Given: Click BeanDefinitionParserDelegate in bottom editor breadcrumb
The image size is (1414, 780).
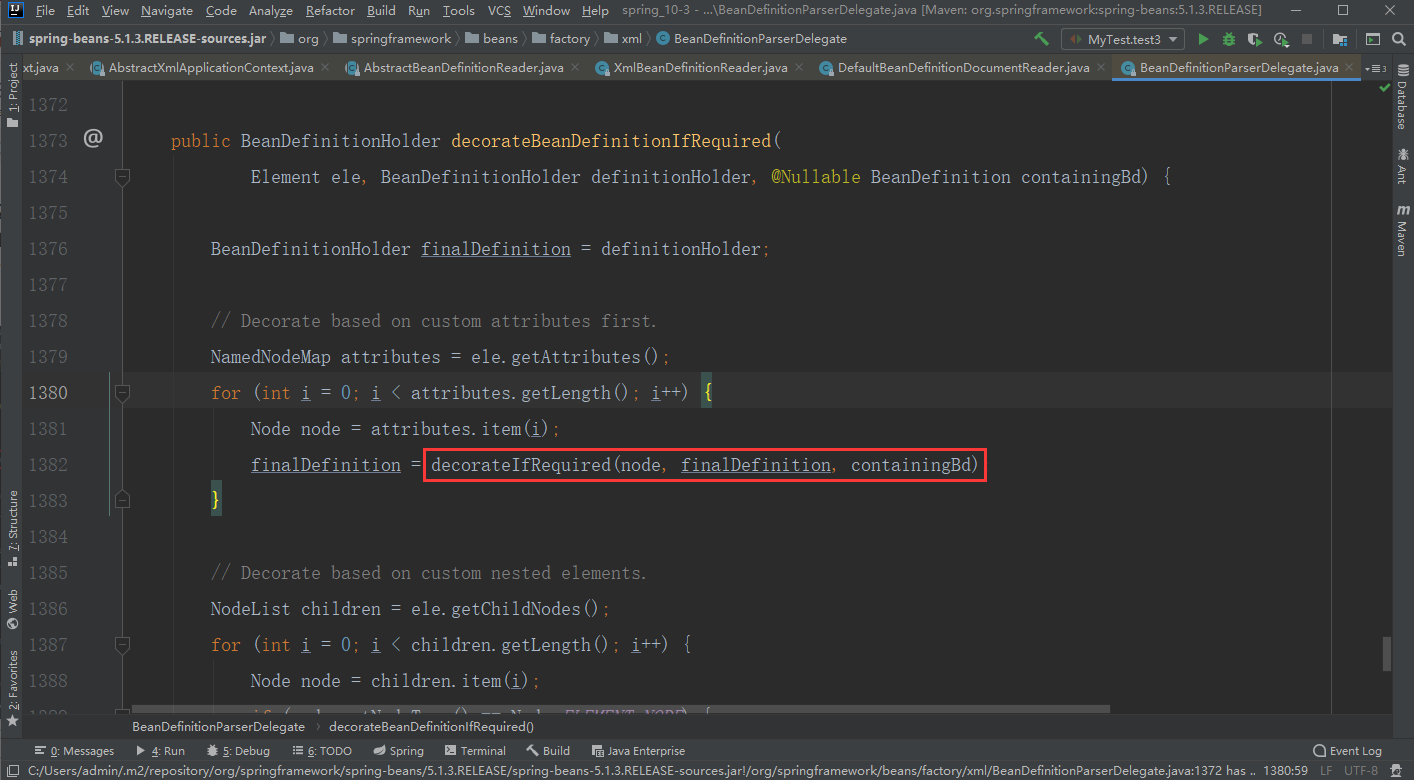Looking at the screenshot, I should (218, 727).
